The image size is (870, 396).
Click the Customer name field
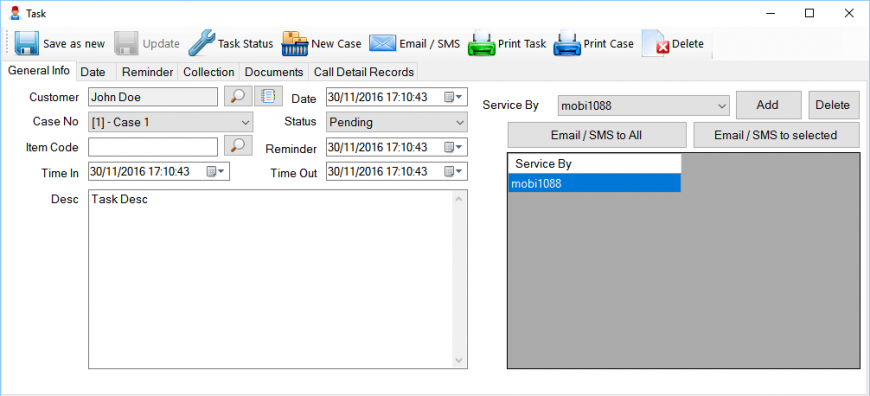tap(153, 97)
